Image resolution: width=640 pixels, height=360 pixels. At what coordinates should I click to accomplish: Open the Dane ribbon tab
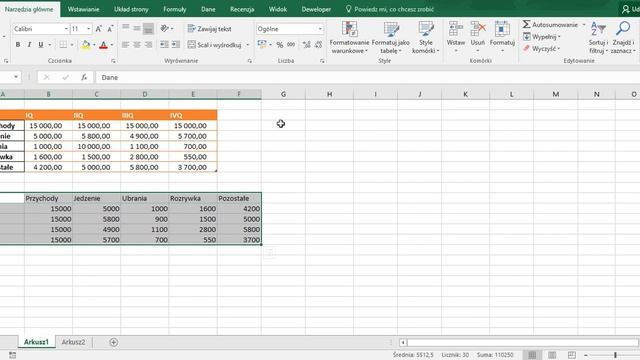click(208, 9)
